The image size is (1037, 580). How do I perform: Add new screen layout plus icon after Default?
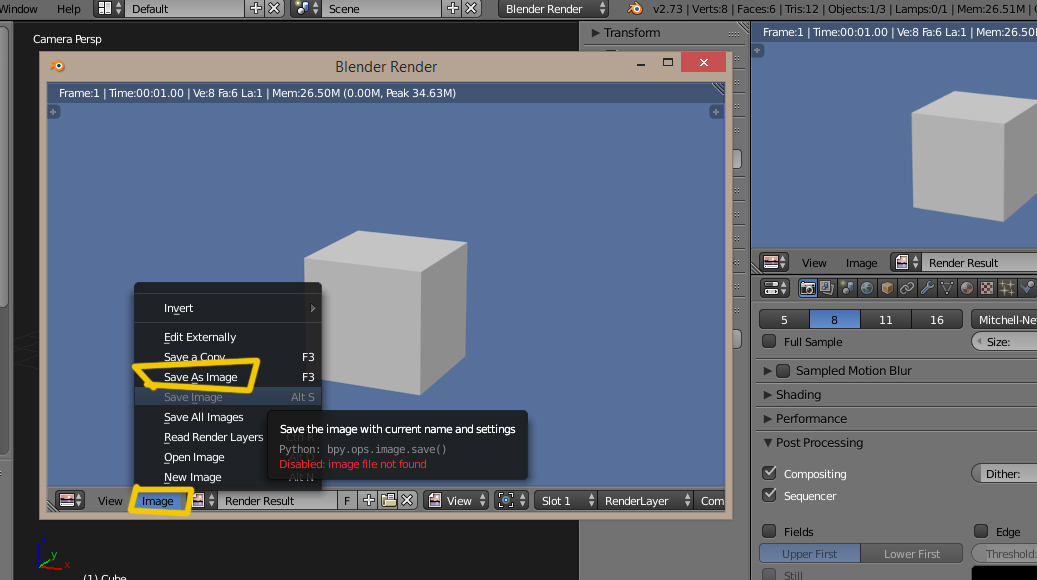(x=255, y=9)
